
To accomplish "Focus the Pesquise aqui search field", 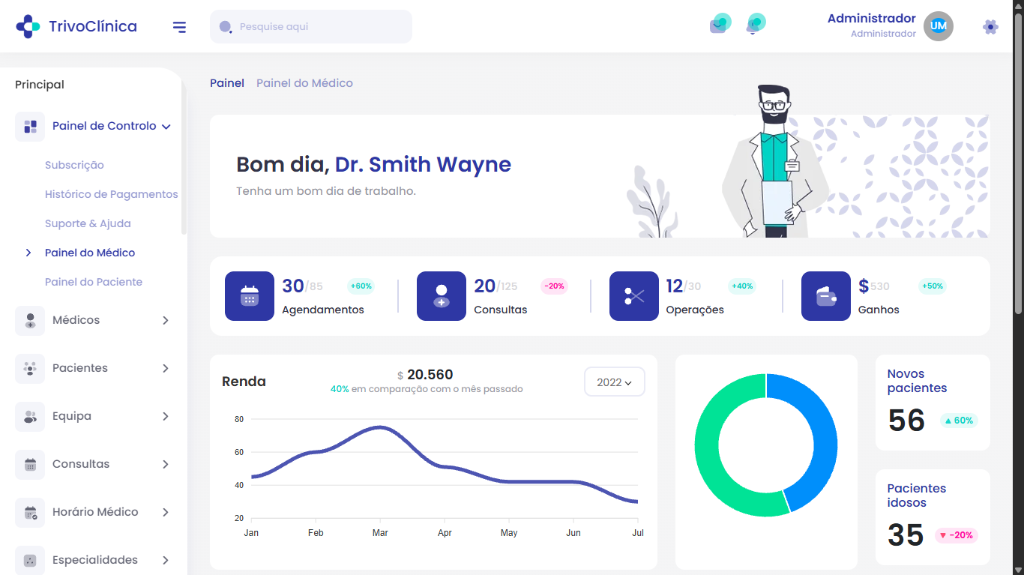I will pyautogui.click(x=311, y=27).
